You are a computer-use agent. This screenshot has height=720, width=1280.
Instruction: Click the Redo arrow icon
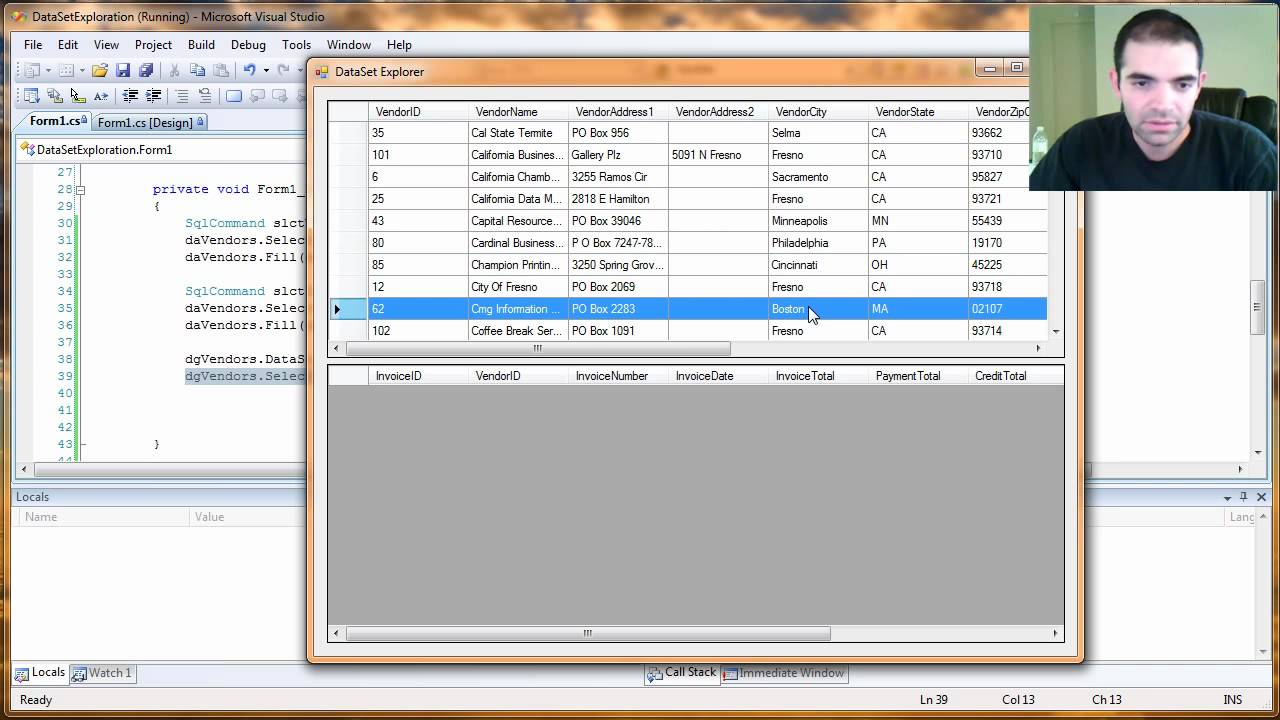(x=283, y=70)
